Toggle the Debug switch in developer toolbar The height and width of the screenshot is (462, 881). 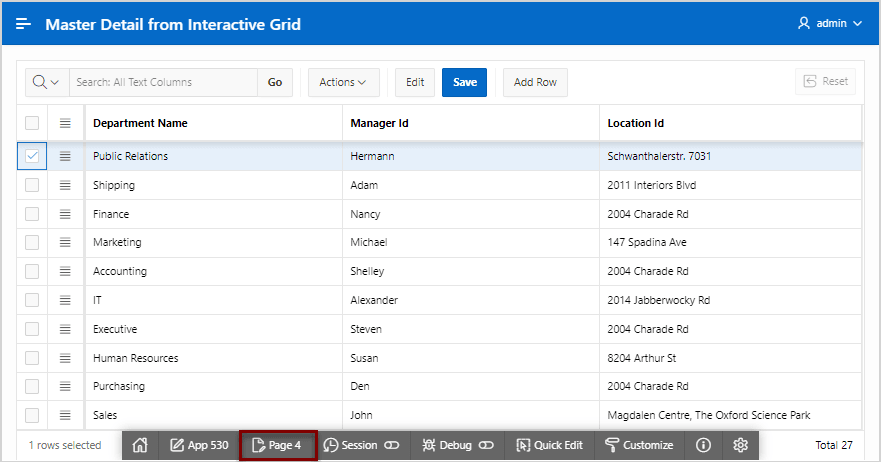tap(486, 445)
